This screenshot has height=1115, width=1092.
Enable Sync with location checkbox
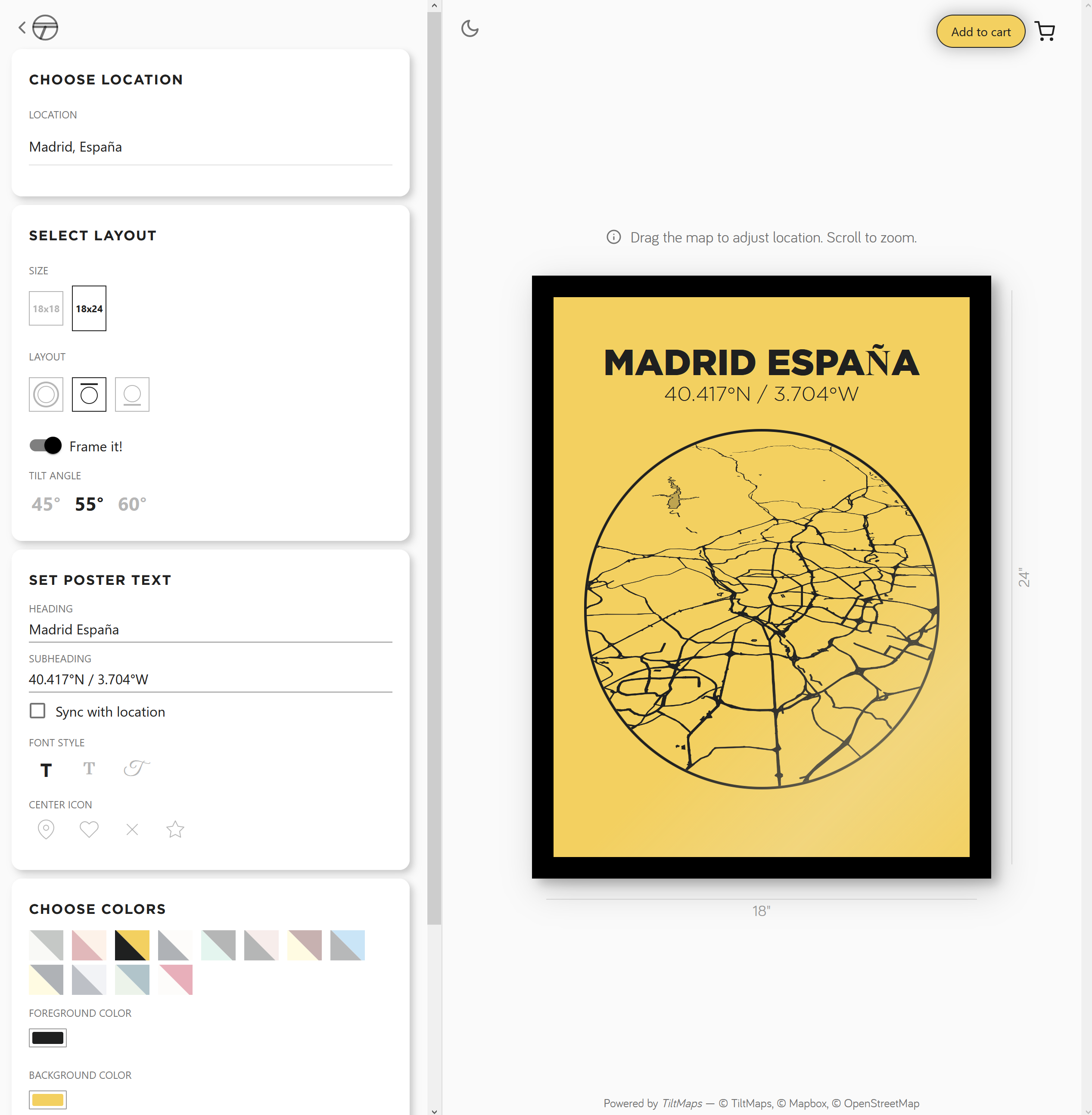click(38, 711)
